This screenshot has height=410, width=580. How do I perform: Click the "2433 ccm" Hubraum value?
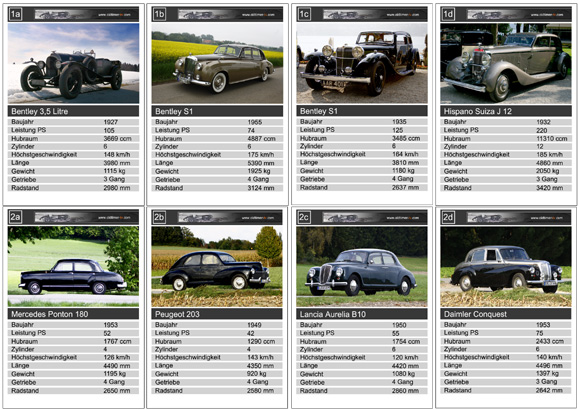coord(550,341)
